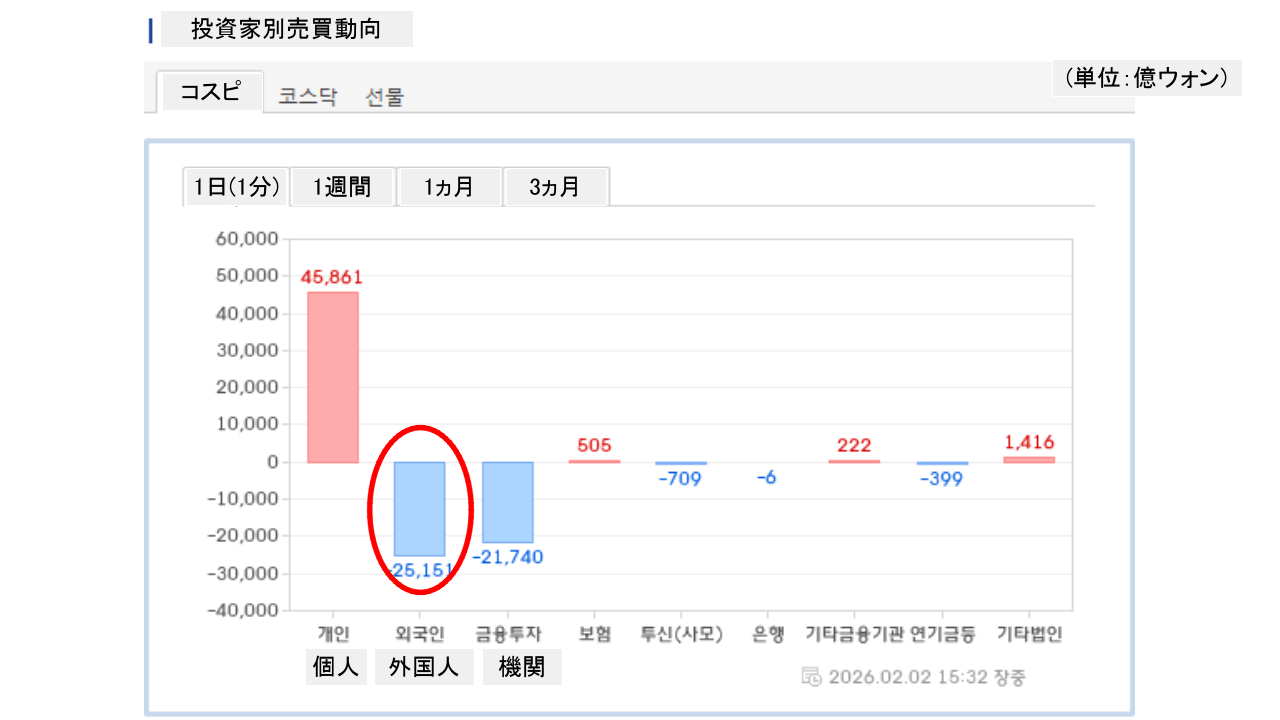Switch to the 1週間 period tab
Screen dimensions: 1280x720
coord(342,187)
